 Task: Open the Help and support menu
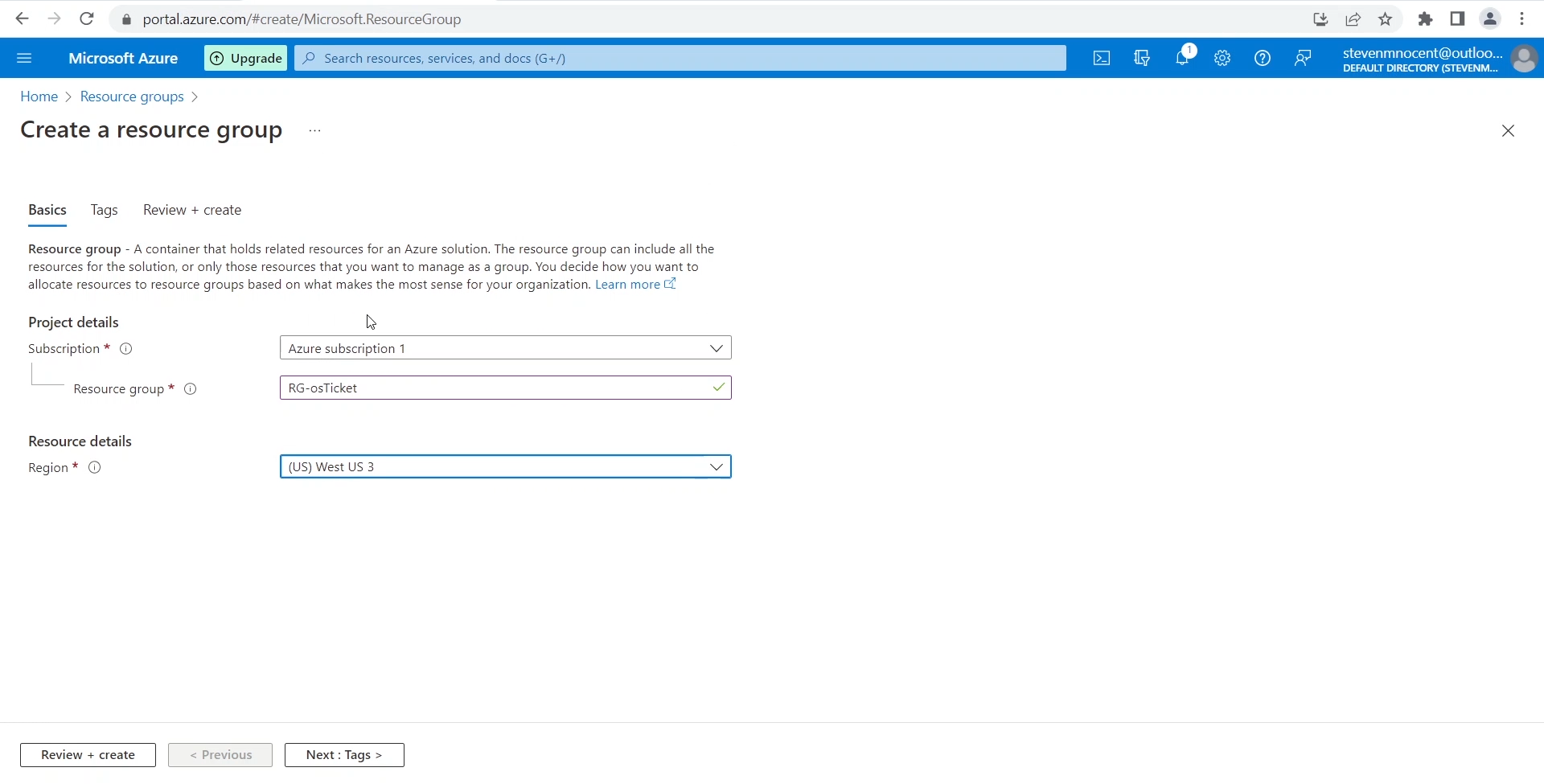click(1262, 58)
